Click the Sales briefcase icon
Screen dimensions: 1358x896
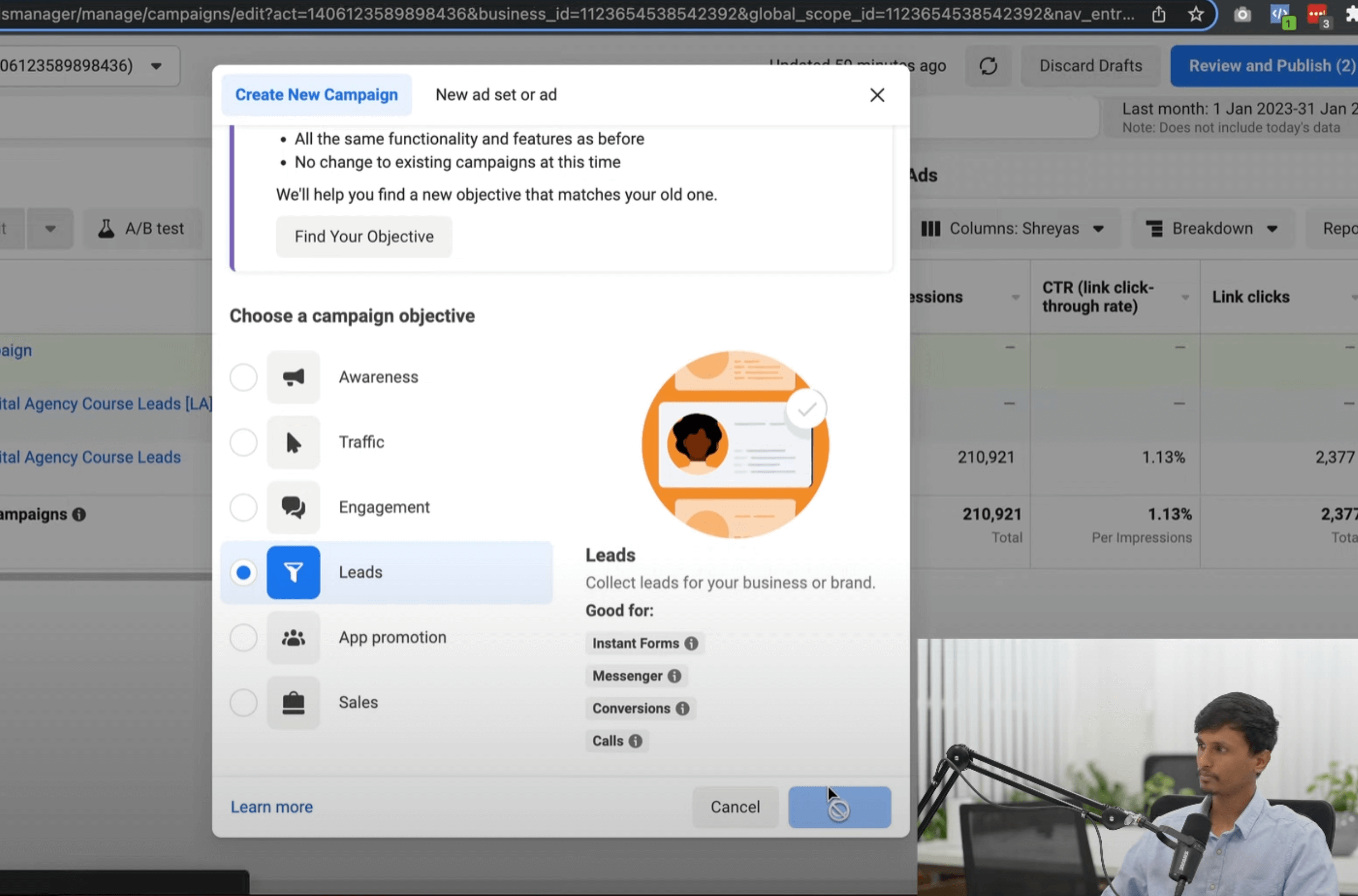pyautogui.click(x=293, y=703)
